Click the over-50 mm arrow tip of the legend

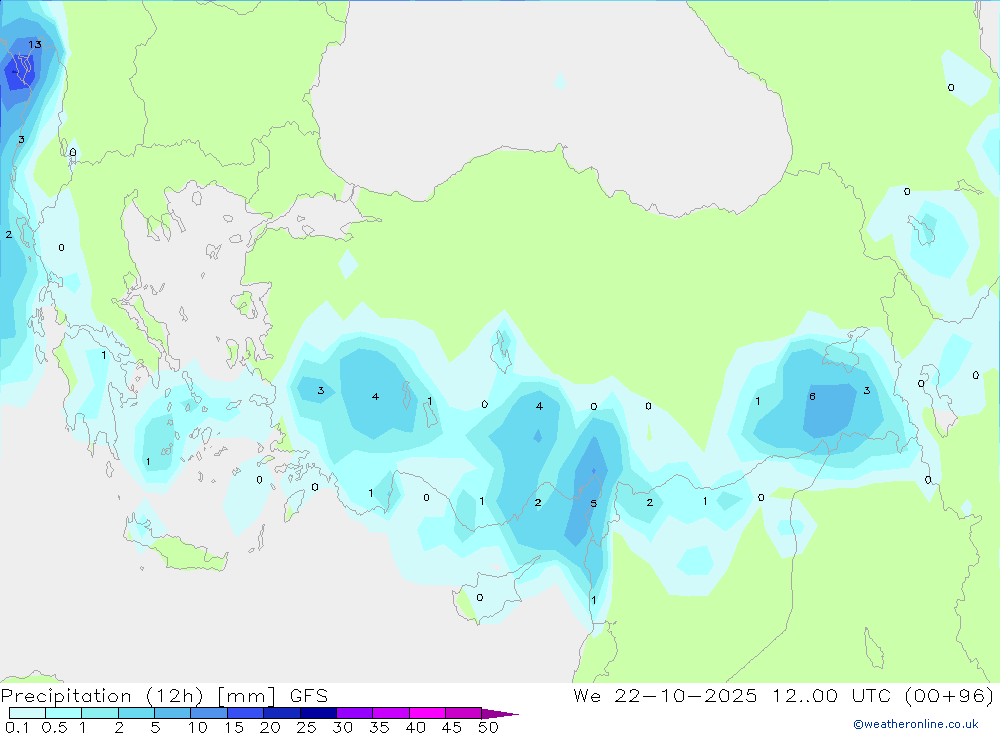click(x=500, y=713)
